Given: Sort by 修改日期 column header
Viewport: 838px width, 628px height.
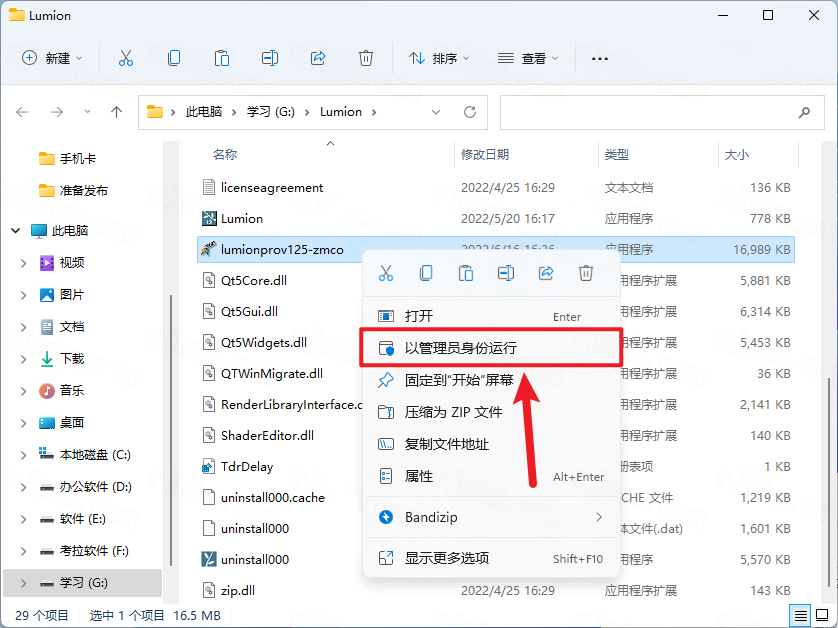Looking at the screenshot, I should pyautogui.click(x=485, y=154).
